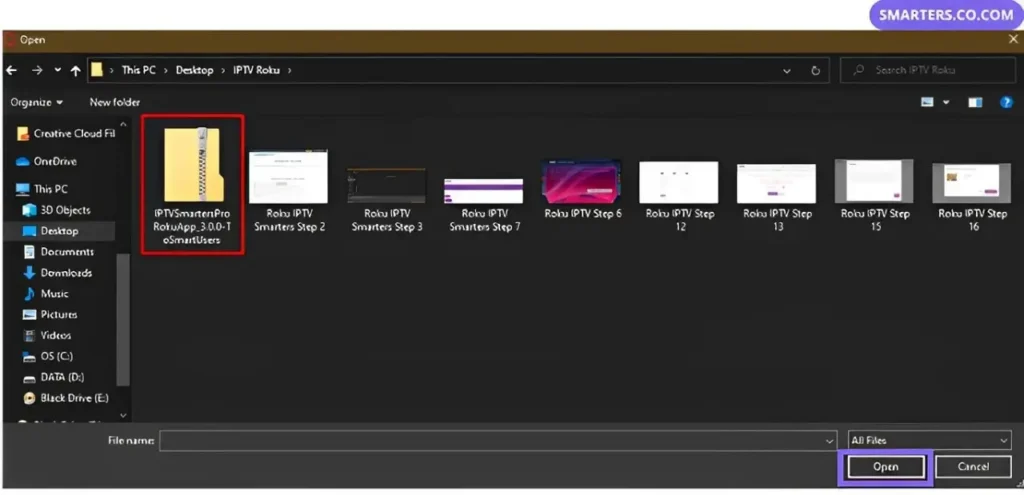Go back with the left arrow
Viewport: 1024px width, 495px height.
(x=11, y=71)
